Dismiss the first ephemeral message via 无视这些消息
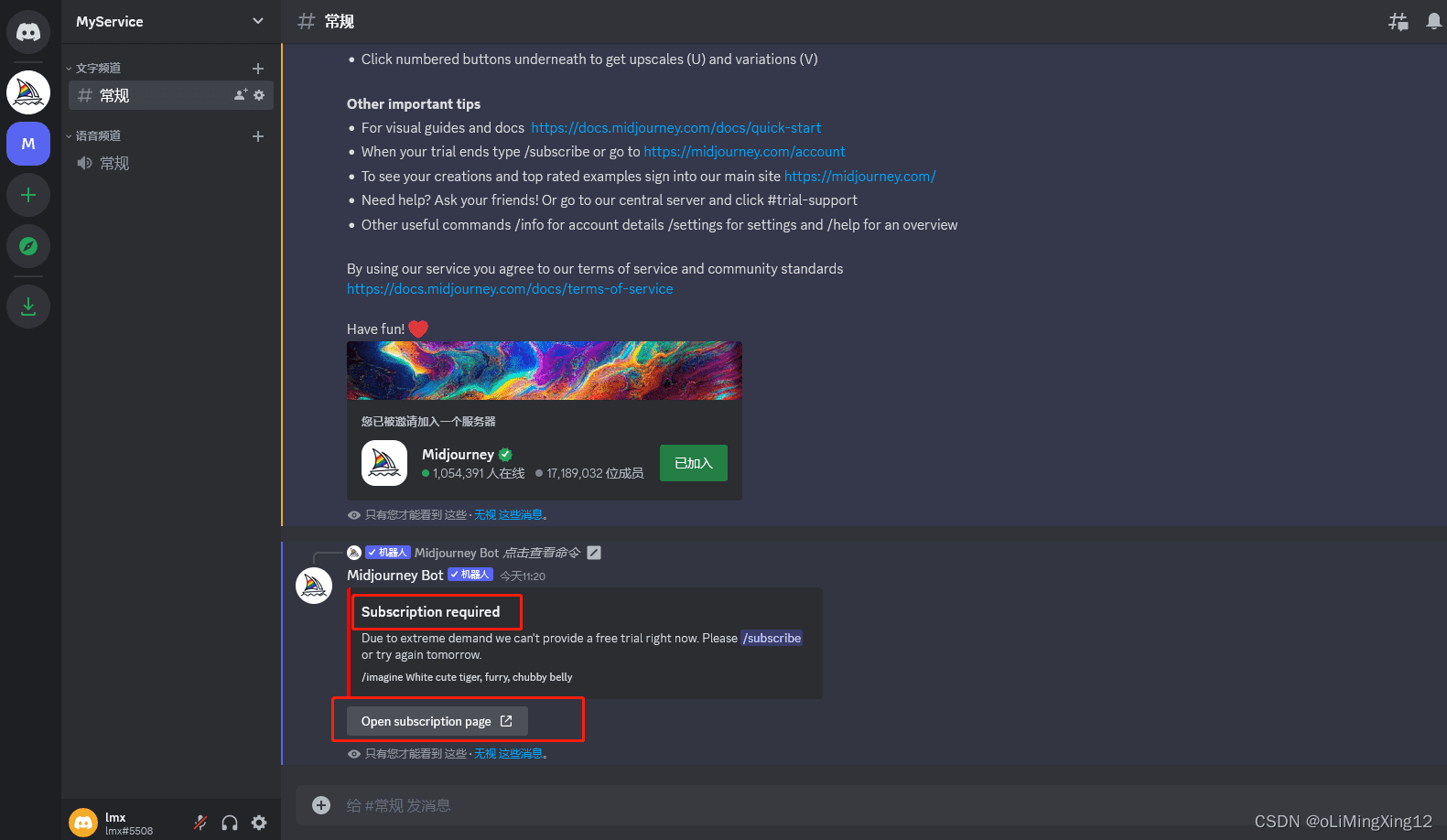The image size is (1447, 840). coord(508,515)
